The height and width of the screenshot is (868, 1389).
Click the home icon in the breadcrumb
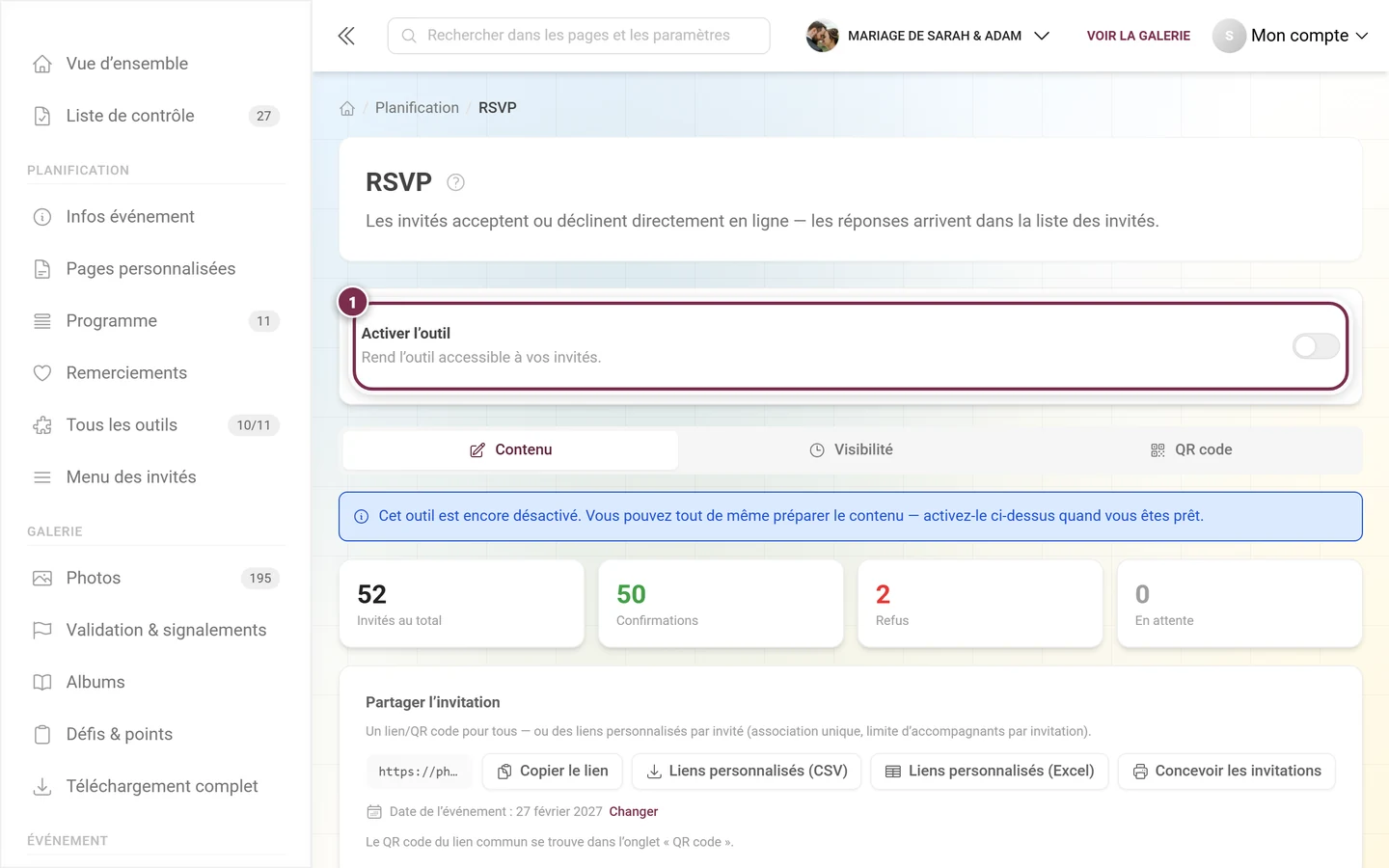pos(347,108)
